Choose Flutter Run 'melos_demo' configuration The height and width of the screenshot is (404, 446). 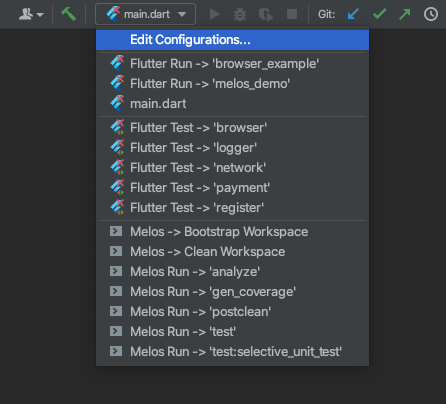coord(232,83)
